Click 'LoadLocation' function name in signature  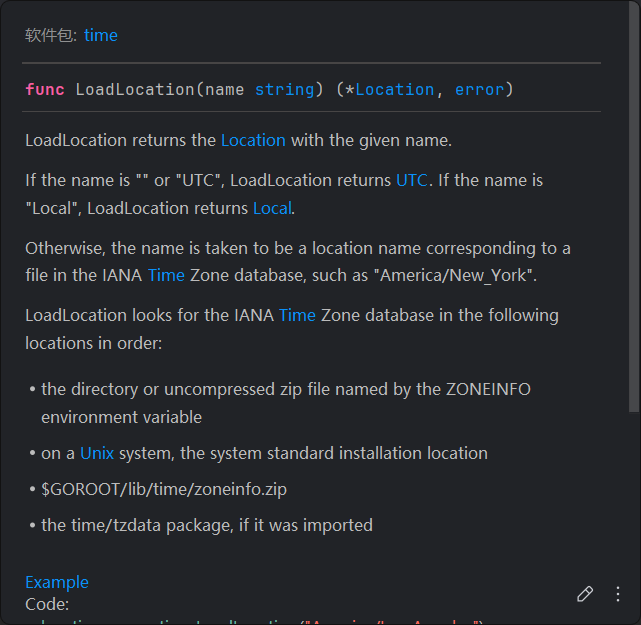click(x=135, y=89)
